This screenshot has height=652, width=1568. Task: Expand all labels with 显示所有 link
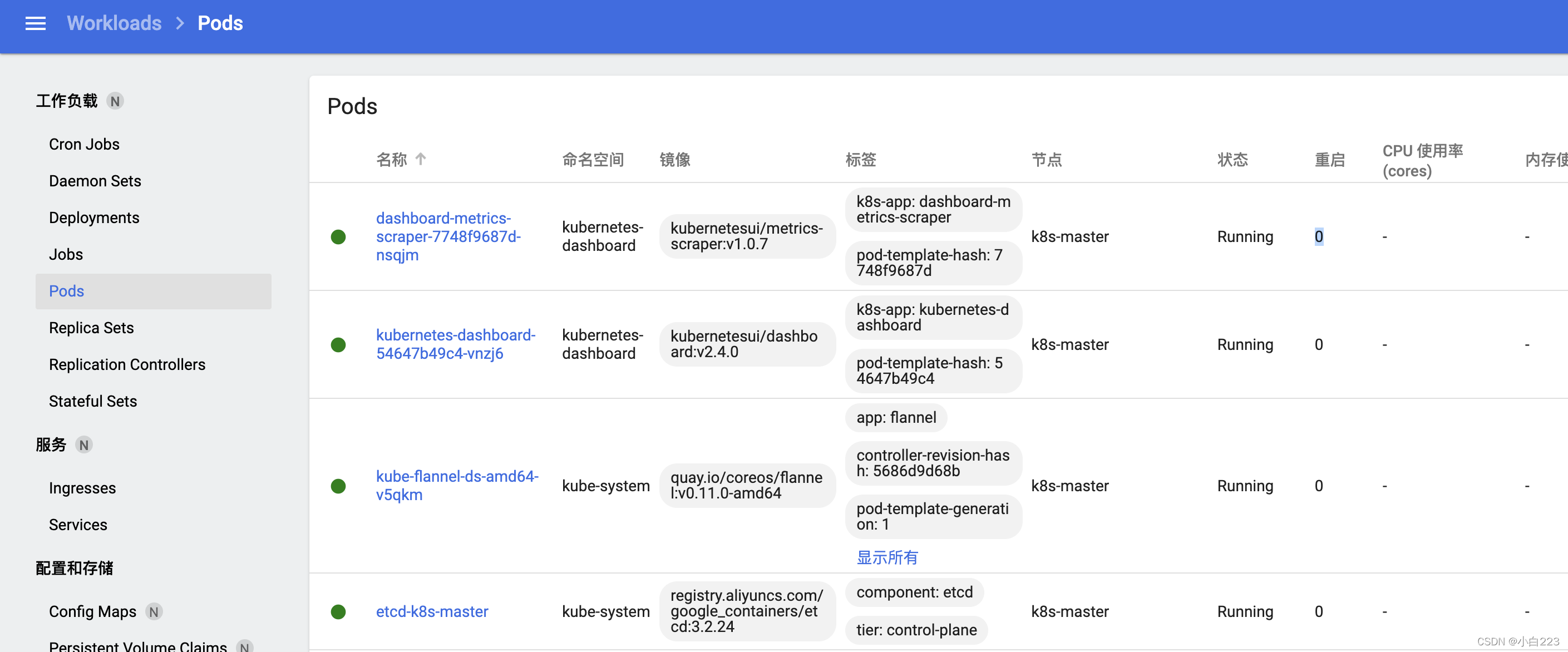(x=887, y=557)
